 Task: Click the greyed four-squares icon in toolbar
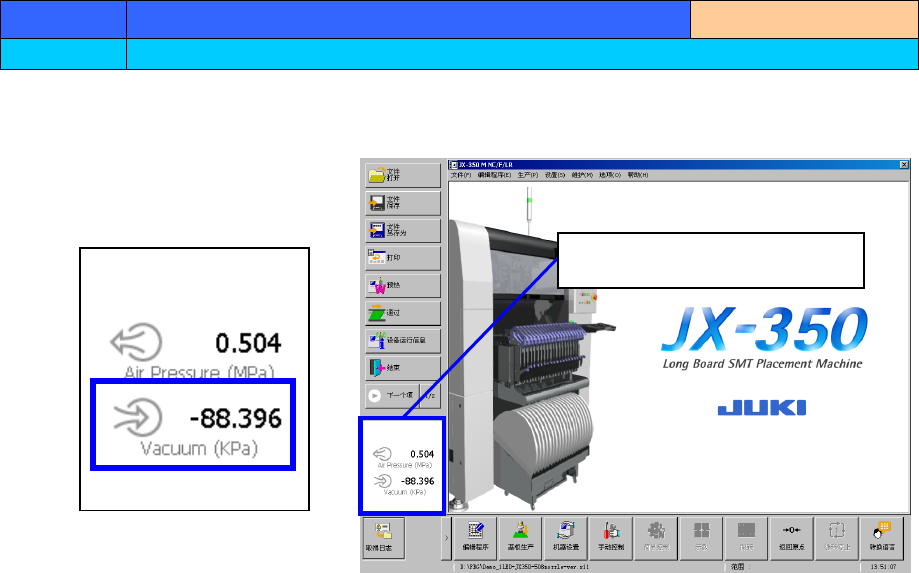(x=701, y=537)
